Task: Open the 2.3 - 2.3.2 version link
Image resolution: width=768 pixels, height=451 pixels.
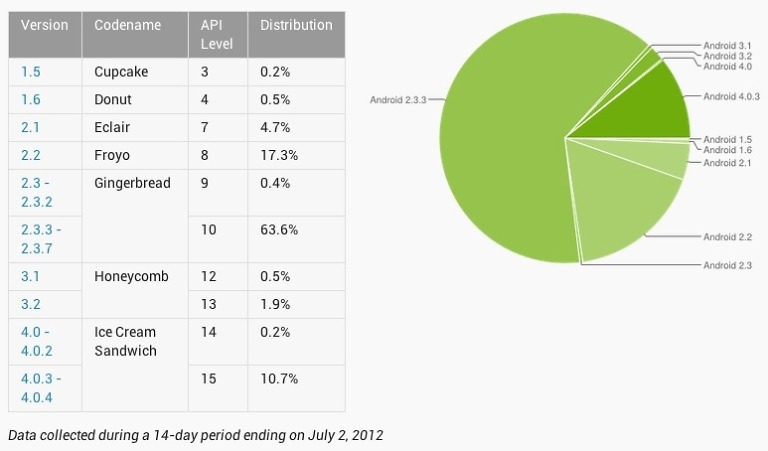Action: pos(35,192)
